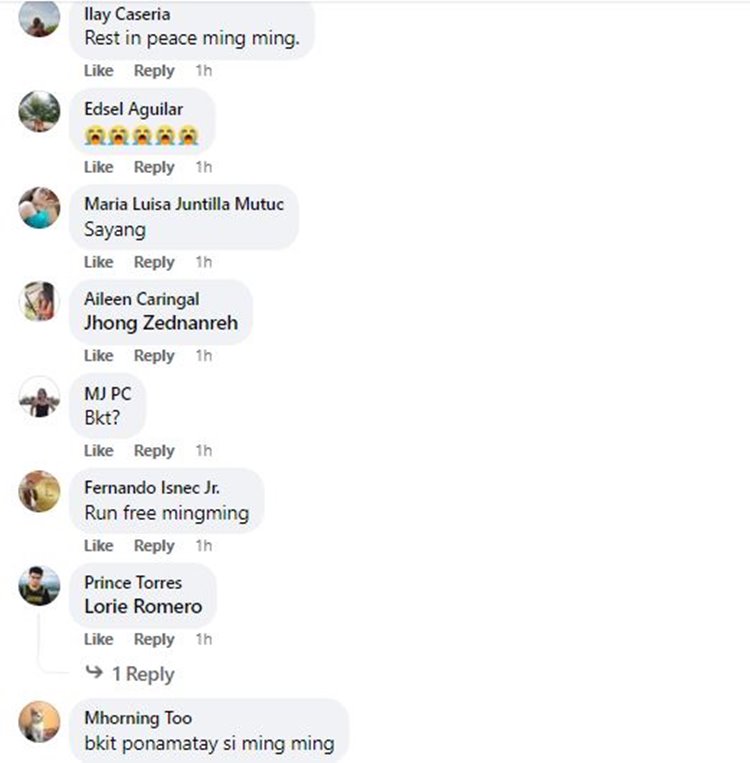Click the reply arrow icon under Prince Torres
This screenshot has height=763, width=750.
pyautogui.click(x=94, y=672)
